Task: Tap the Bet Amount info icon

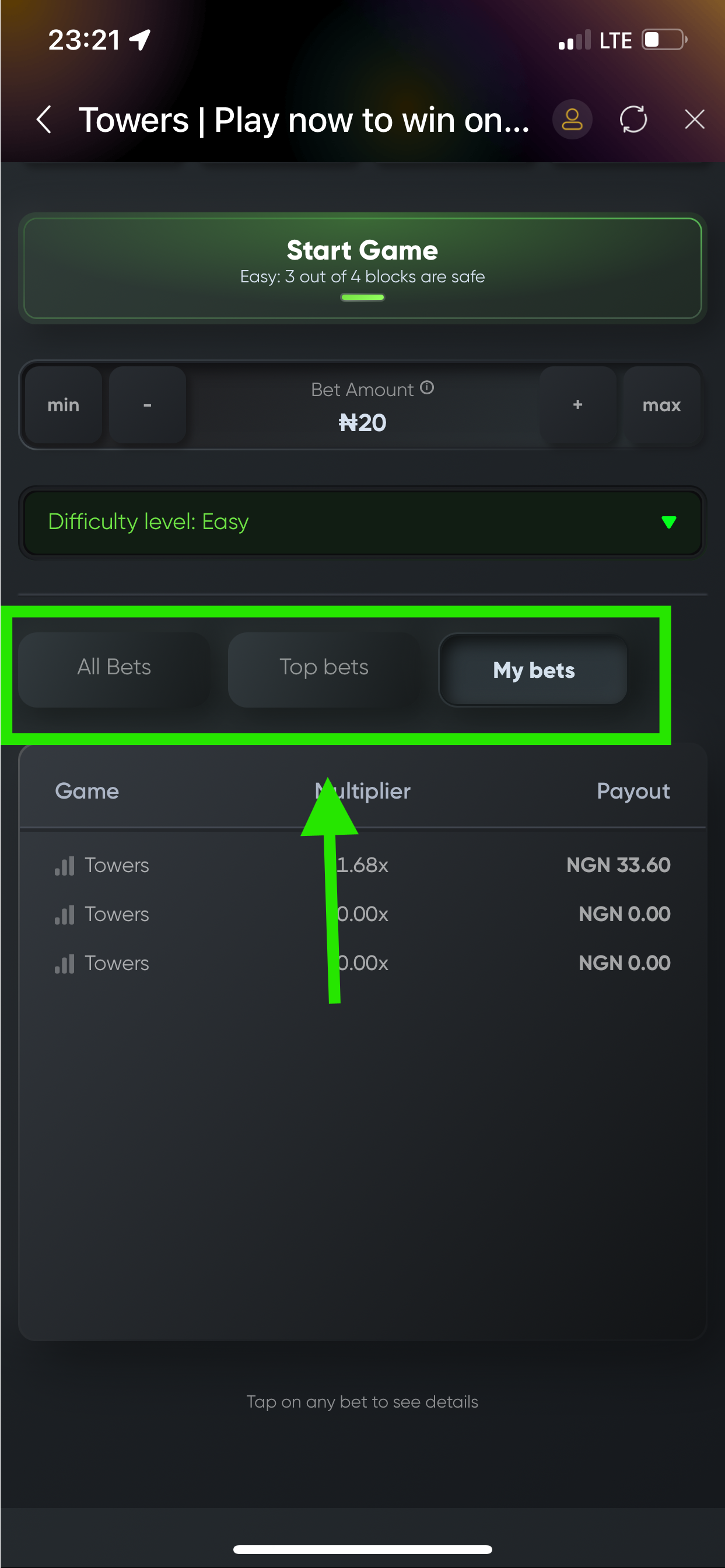Action: 428,388
